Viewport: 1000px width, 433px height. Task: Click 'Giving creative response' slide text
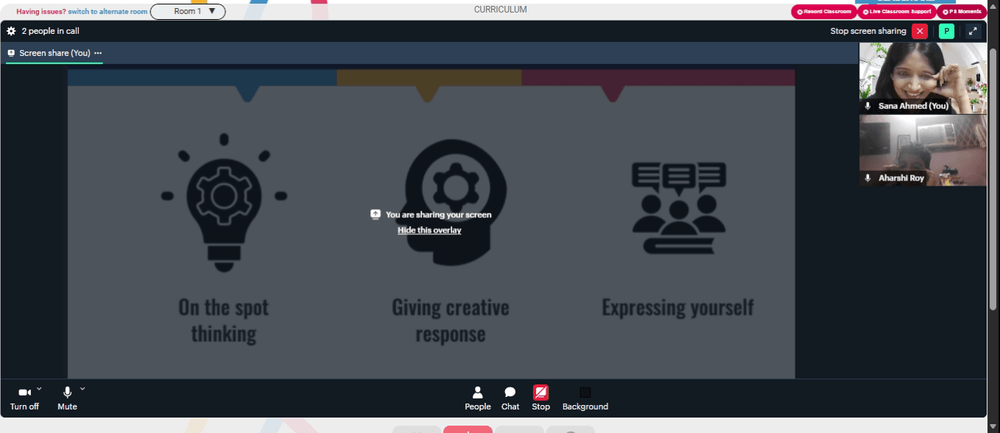(x=450, y=320)
